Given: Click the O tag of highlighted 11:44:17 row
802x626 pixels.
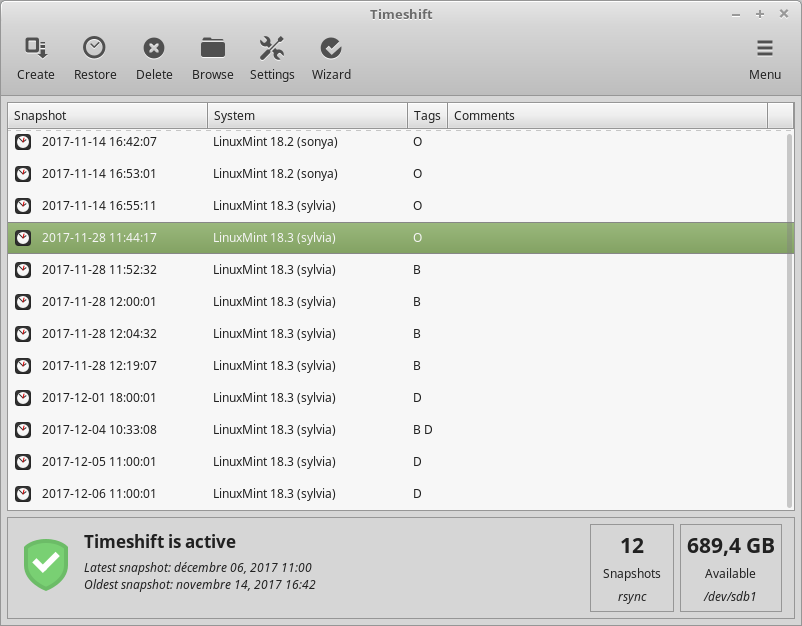Looking at the screenshot, I should 417,238.
